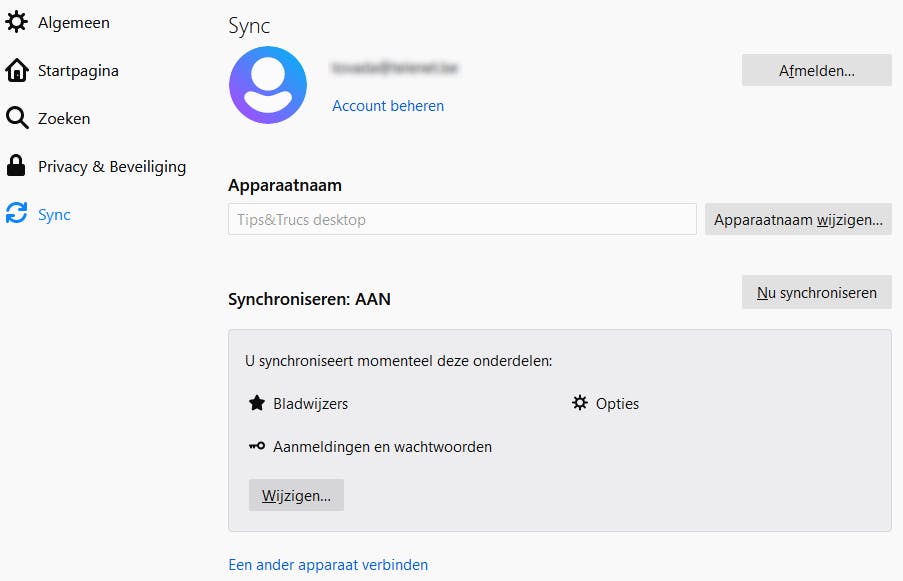903x581 pixels.
Task: Open the Zoeken settings section
Action: tap(64, 119)
